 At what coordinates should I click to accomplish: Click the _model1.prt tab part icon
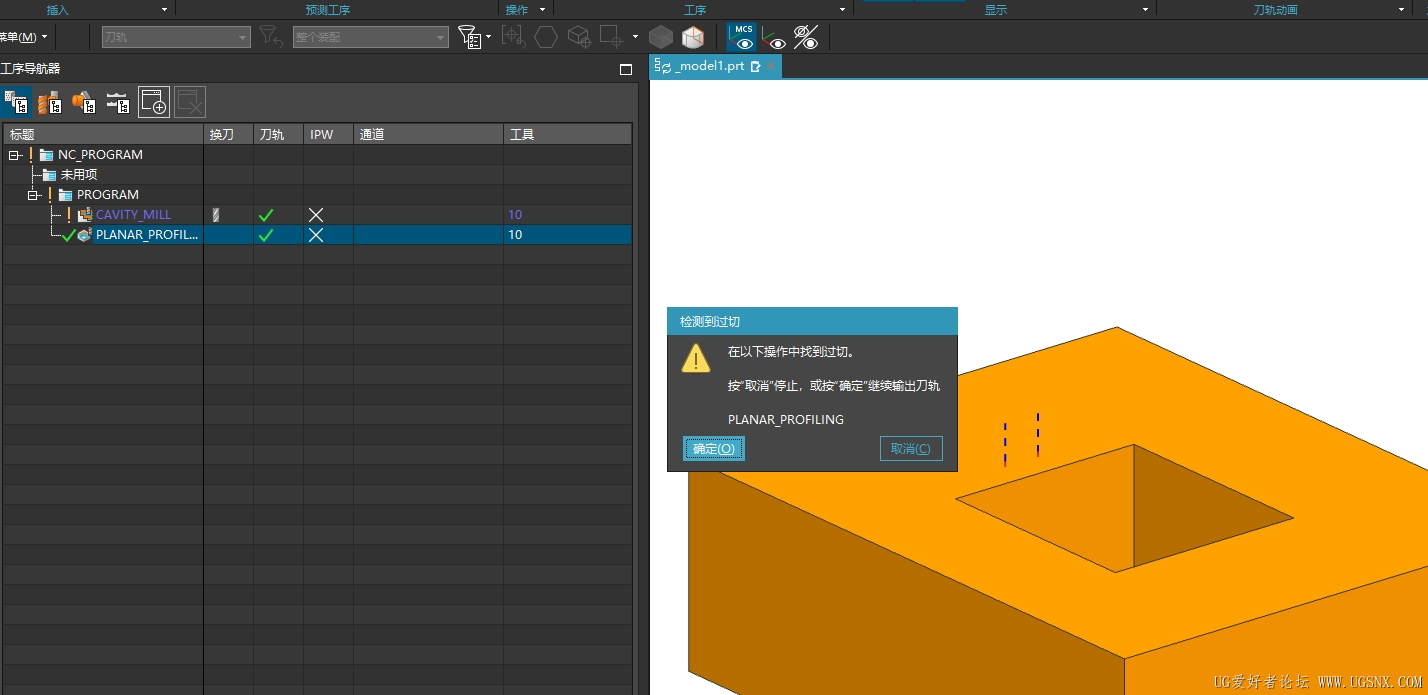[661, 66]
